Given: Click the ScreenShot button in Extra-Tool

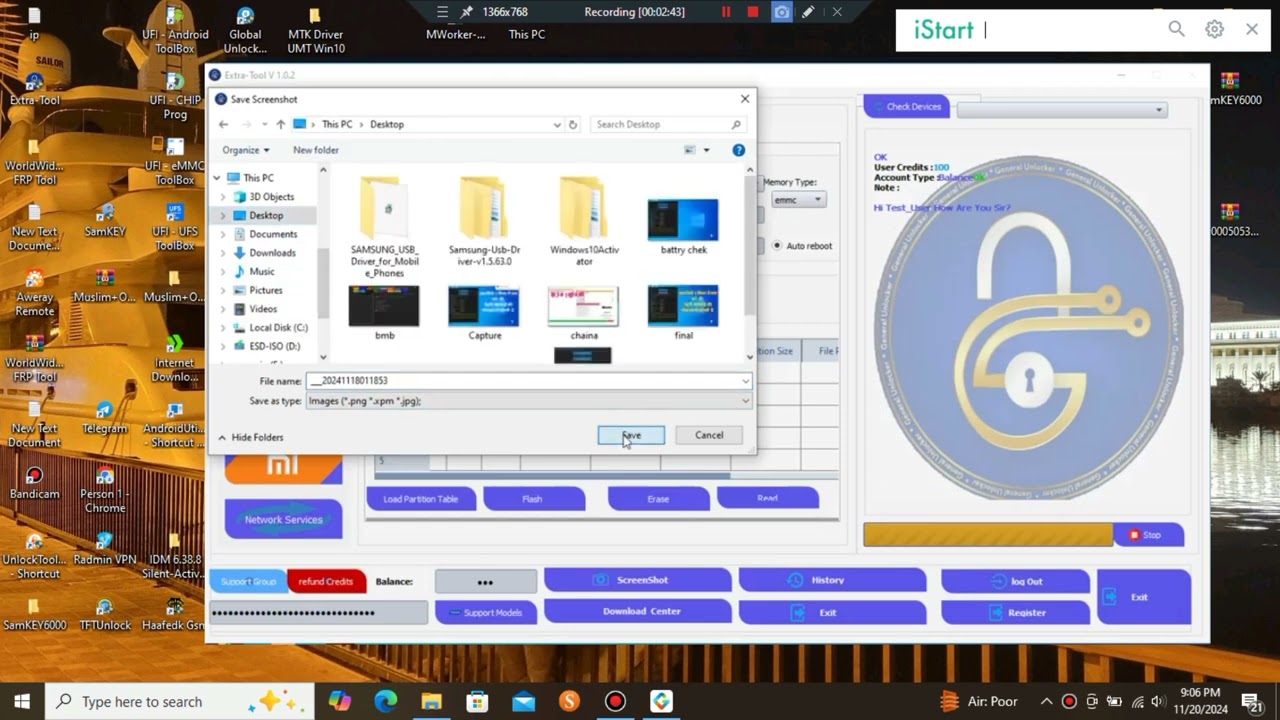Looking at the screenshot, I should pos(637,580).
